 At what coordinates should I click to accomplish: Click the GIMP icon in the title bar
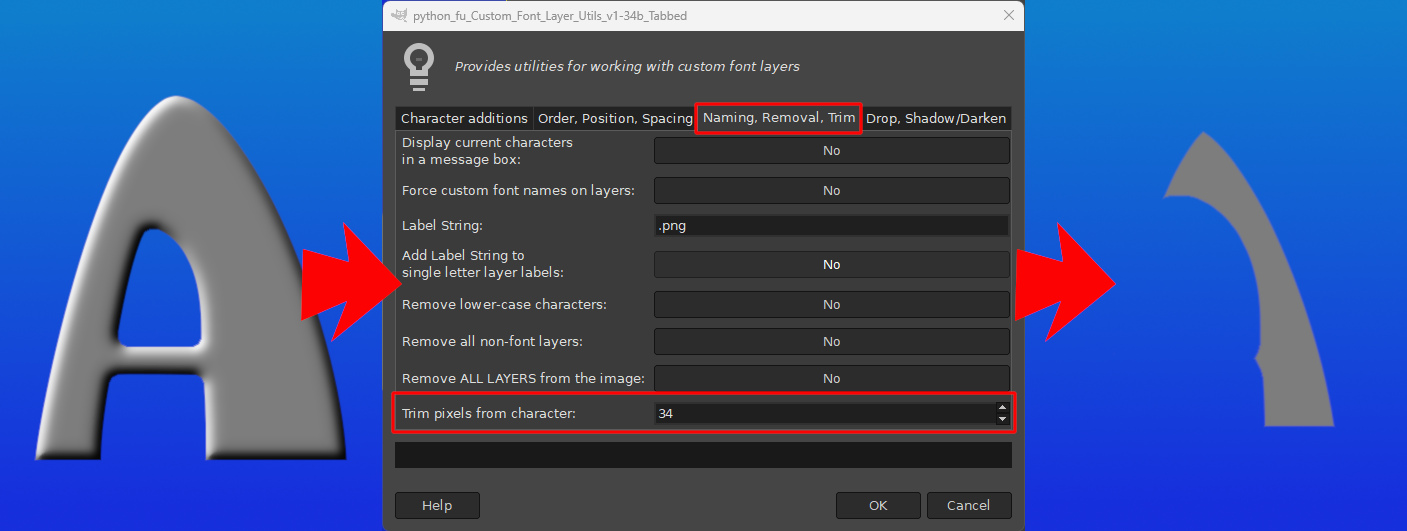(x=399, y=16)
